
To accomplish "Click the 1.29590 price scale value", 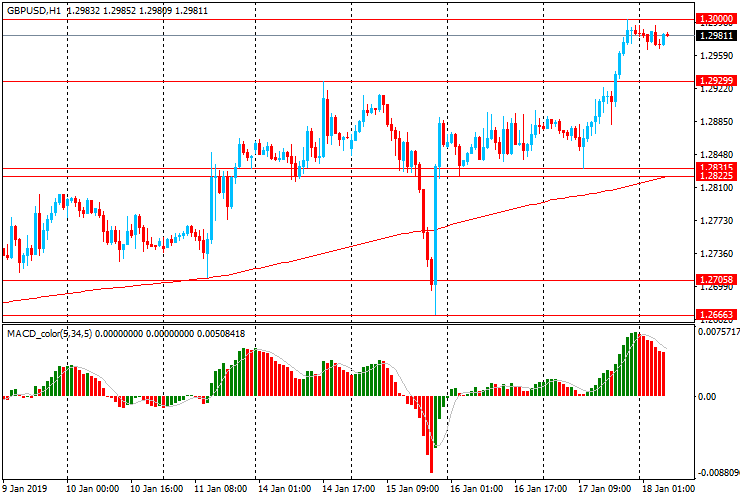I will [x=716, y=56].
